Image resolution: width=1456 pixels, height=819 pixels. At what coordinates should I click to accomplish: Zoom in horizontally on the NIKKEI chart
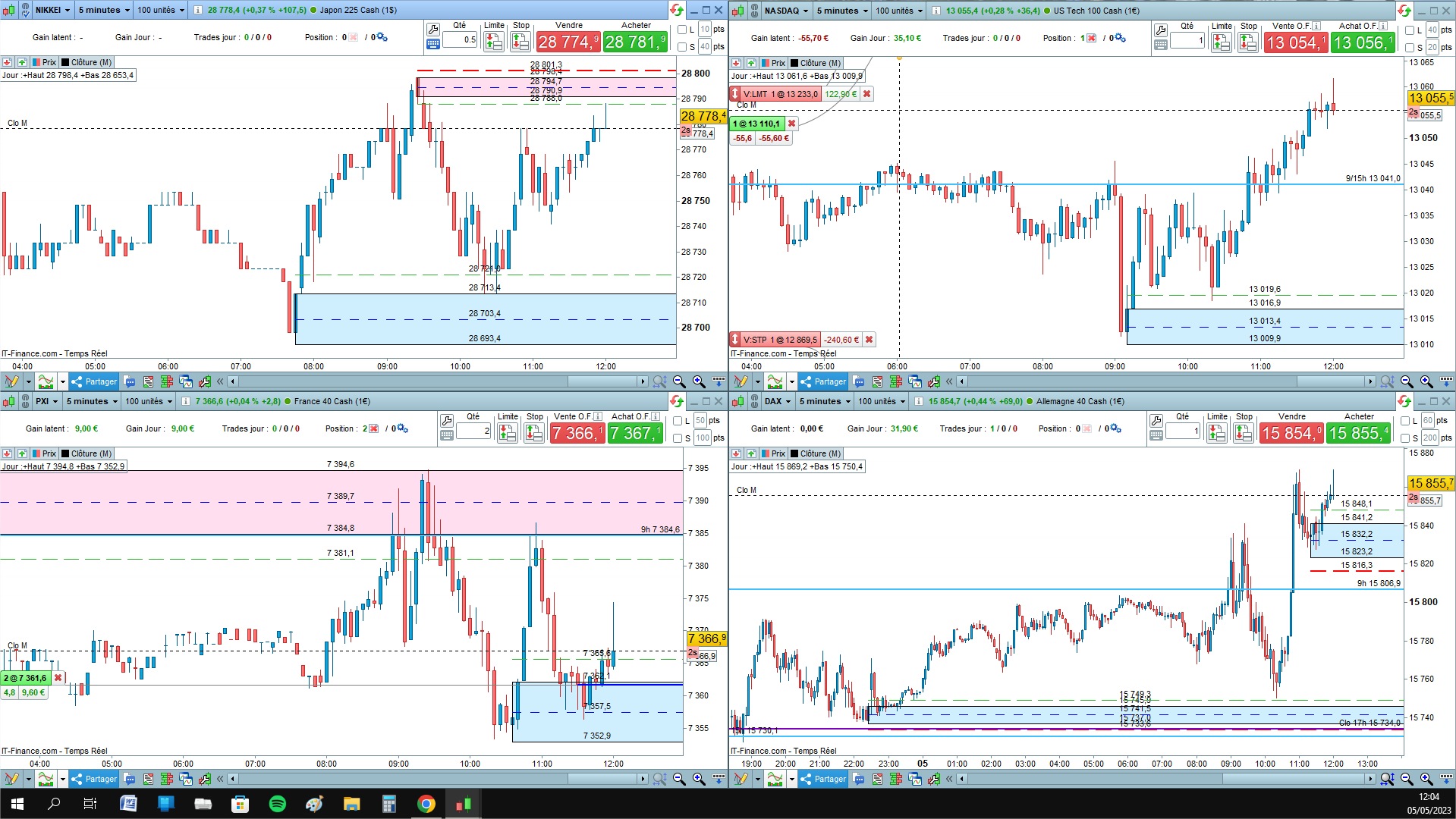699,381
